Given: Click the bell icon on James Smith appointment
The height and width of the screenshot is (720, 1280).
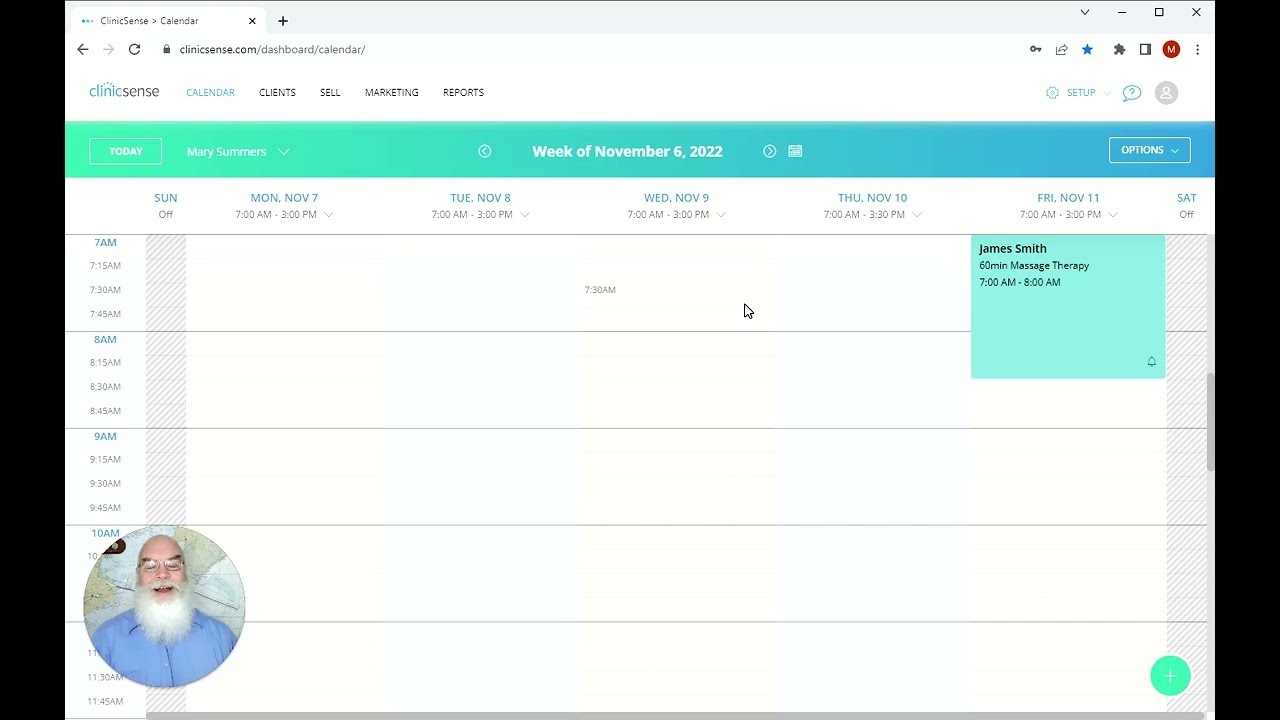Looking at the screenshot, I should 1151,362.
